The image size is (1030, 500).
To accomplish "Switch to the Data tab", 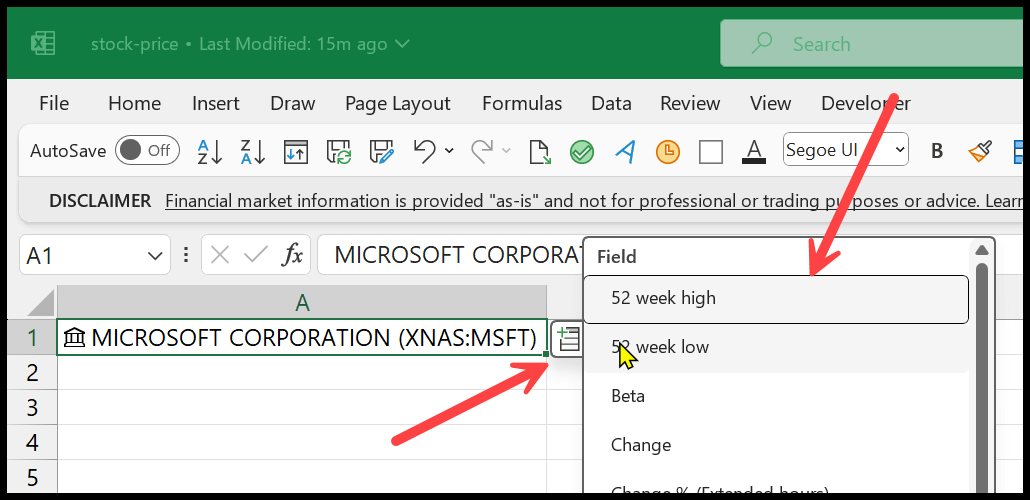I will pos(611,104).
